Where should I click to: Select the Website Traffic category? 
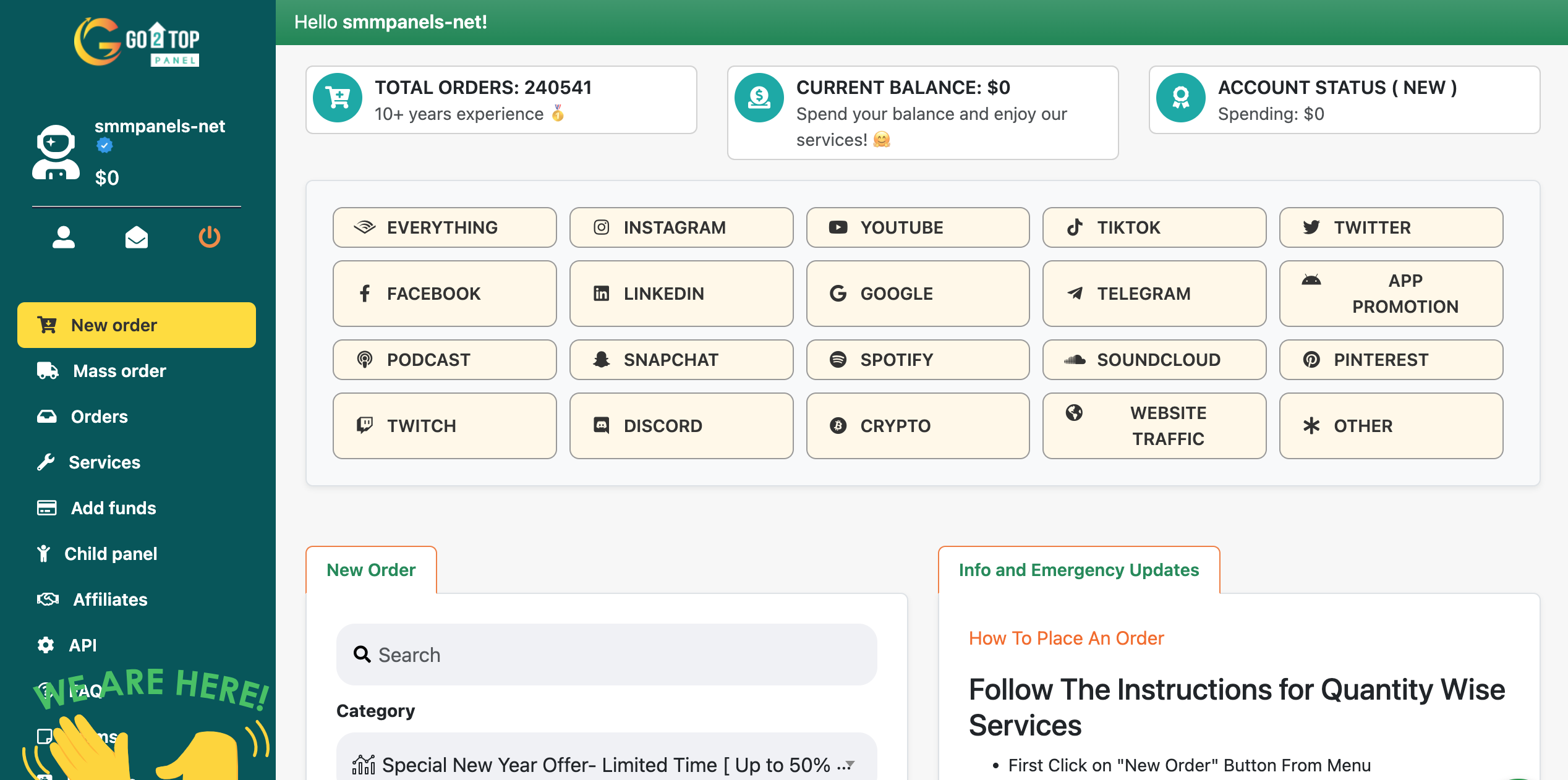pos(1154,426)
